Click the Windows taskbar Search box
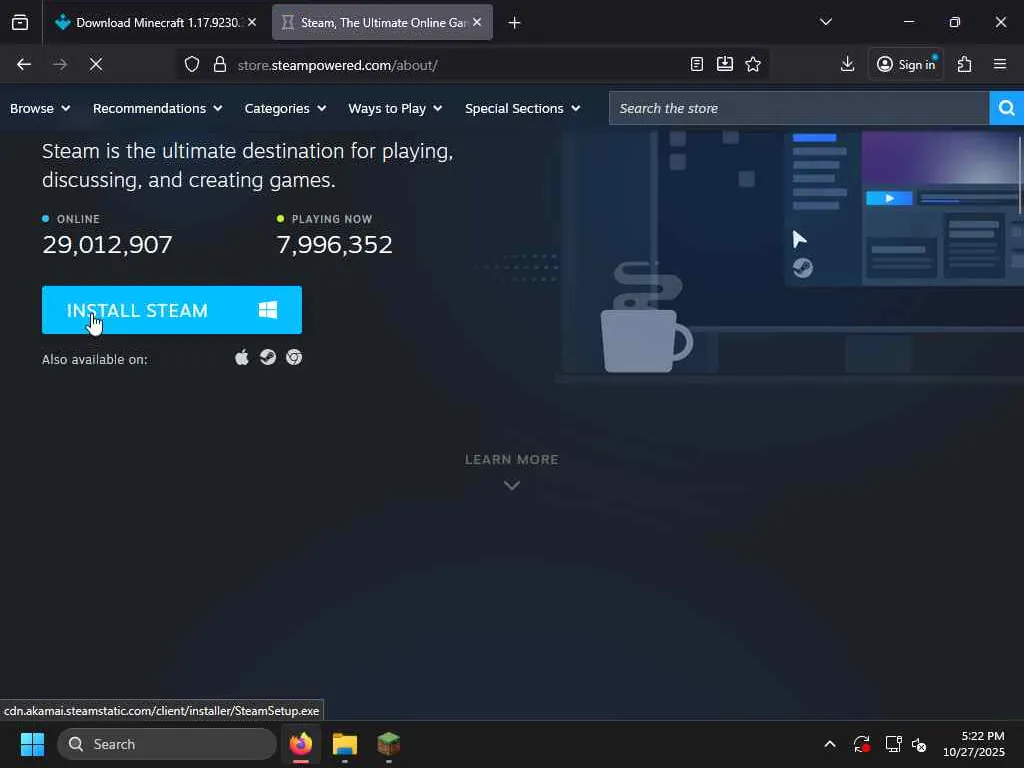This screenshot has height=768, width=1024. coord(167,744)
